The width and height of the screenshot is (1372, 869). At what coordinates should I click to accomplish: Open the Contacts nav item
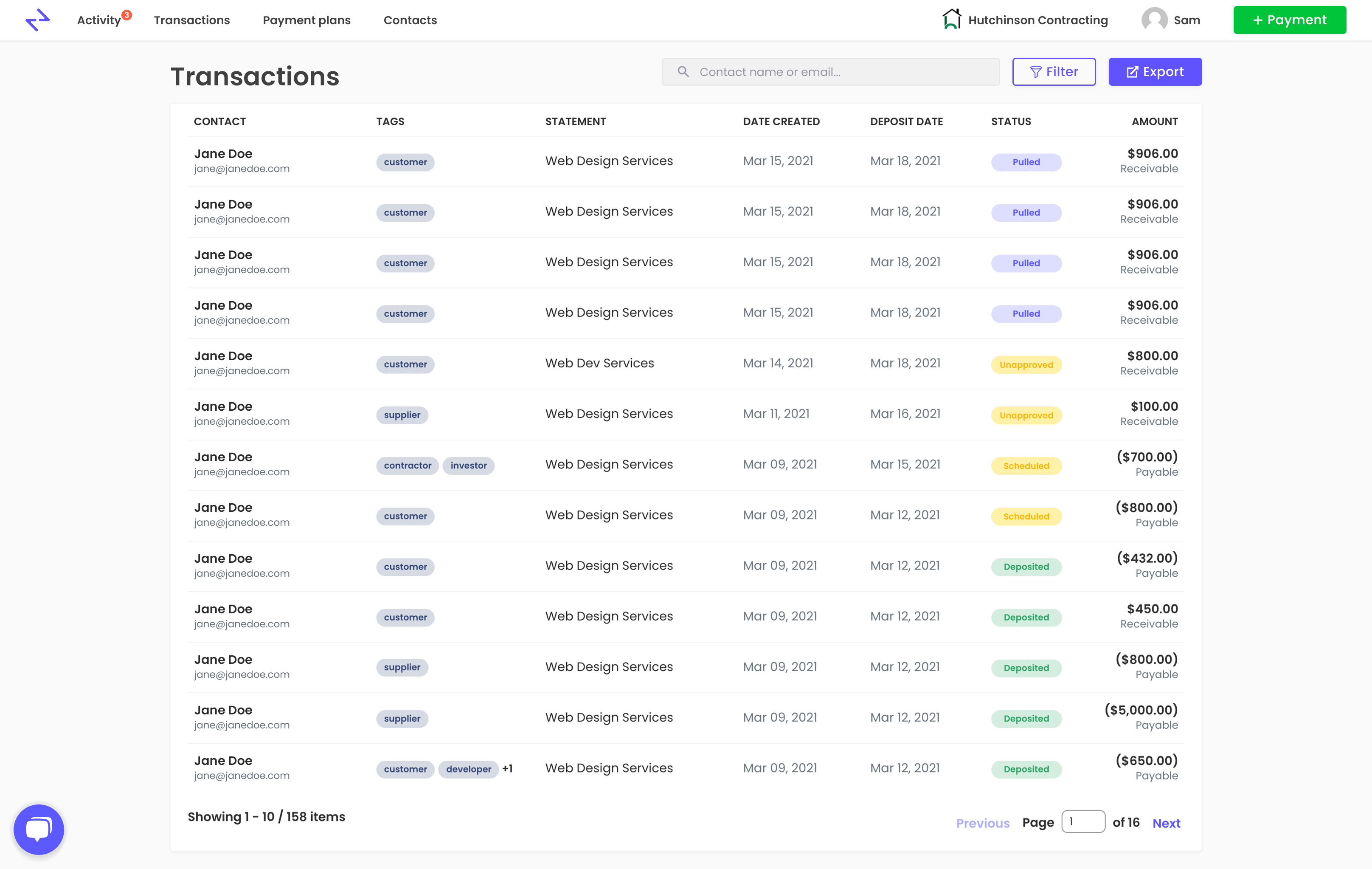[x=410, y=20]
